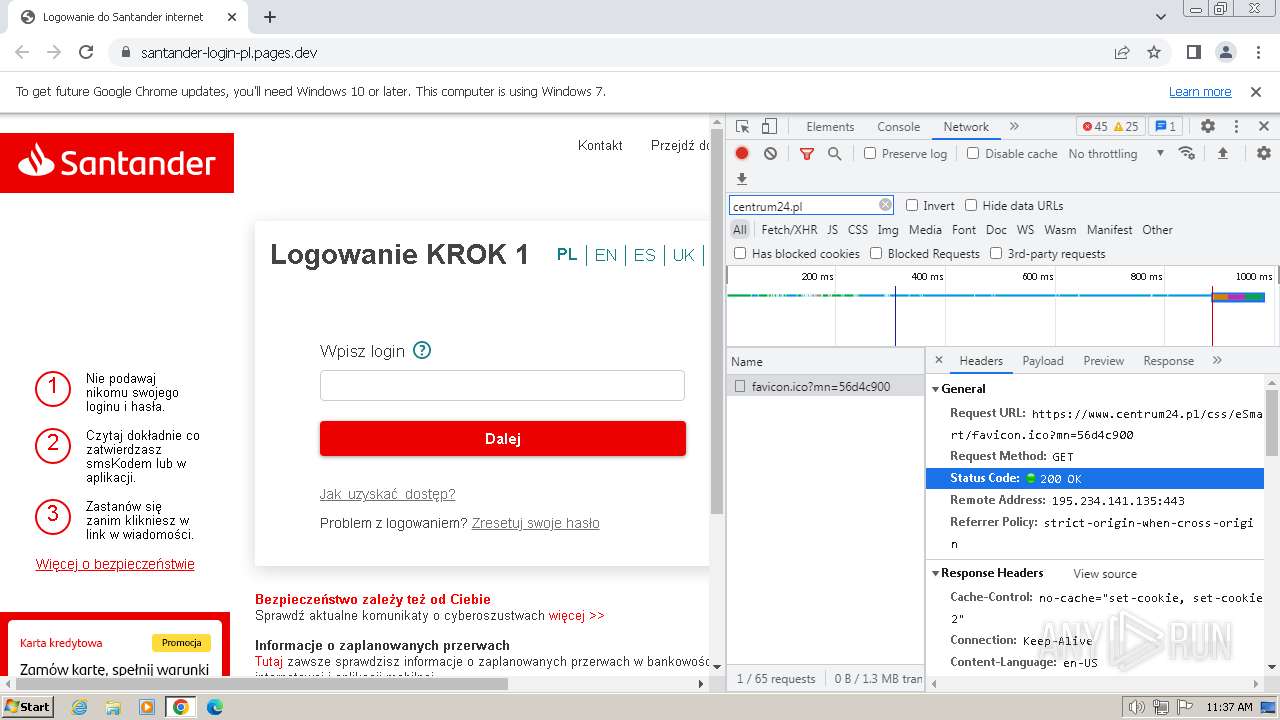
Task: Bookmark this page star icon
Action: 1154,53
